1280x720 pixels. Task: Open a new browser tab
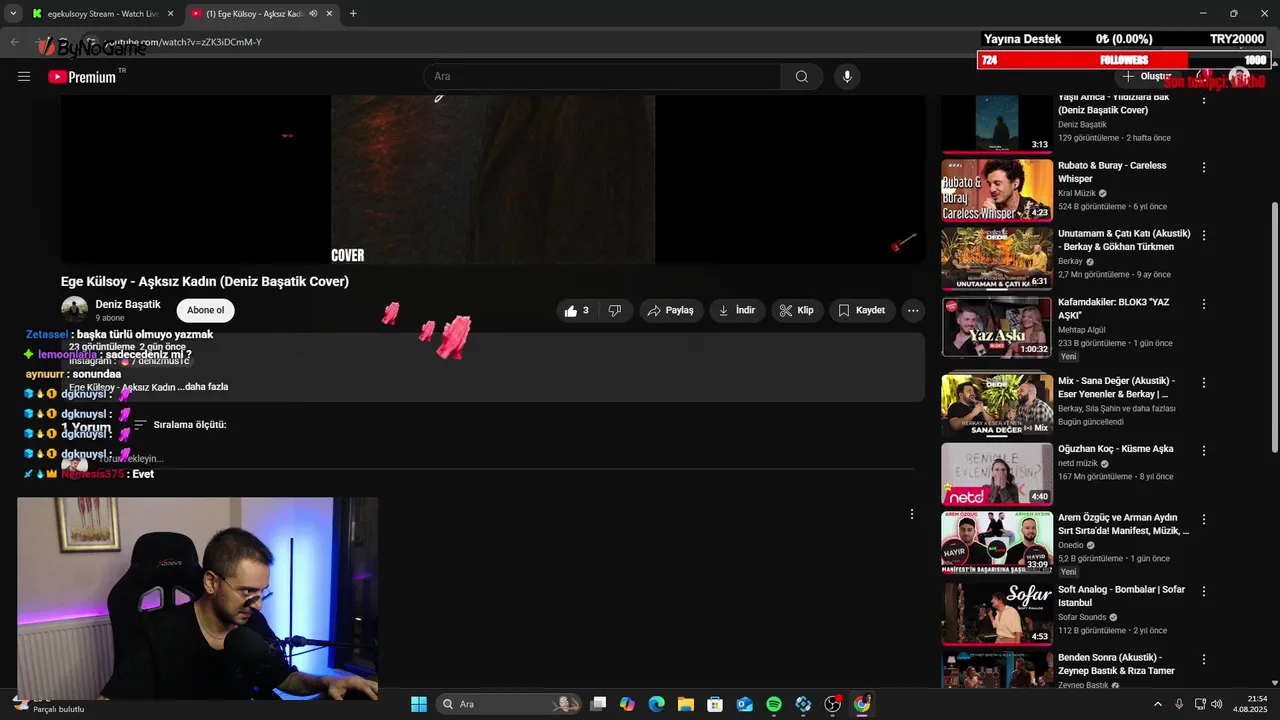coord(353,14)
